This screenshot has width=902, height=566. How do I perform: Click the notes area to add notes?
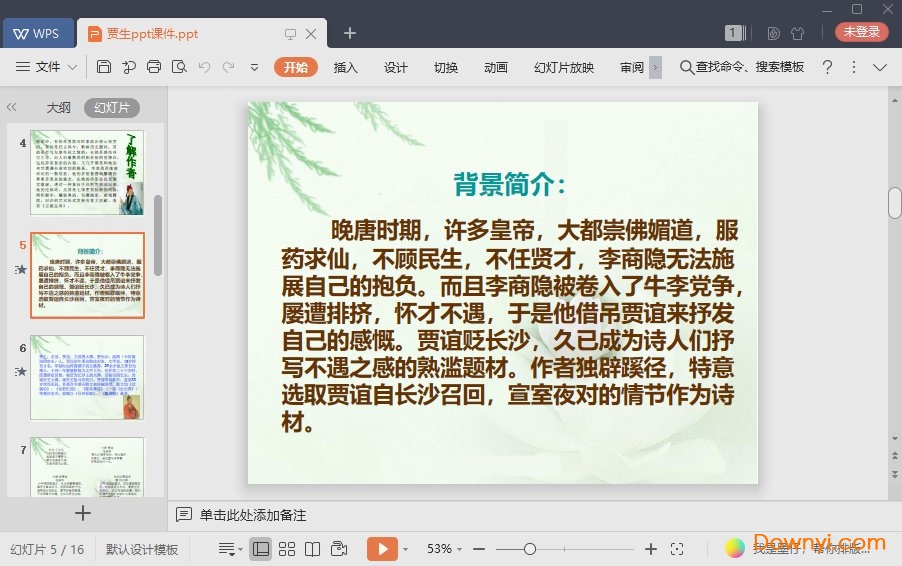coord(252,515)
